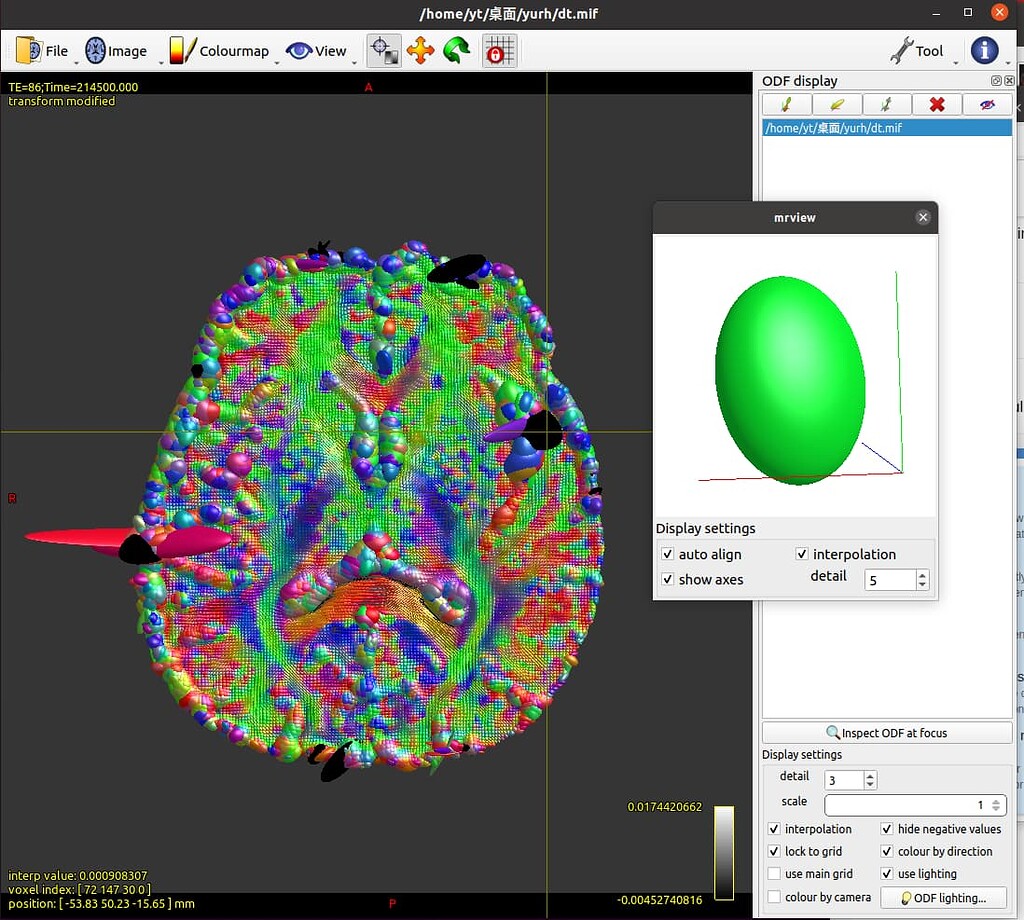Viewport: 1024px width, 920px height.
Task: Toggle the lock-to-image-axes grid icon
Action: click(x=499, y=50)
